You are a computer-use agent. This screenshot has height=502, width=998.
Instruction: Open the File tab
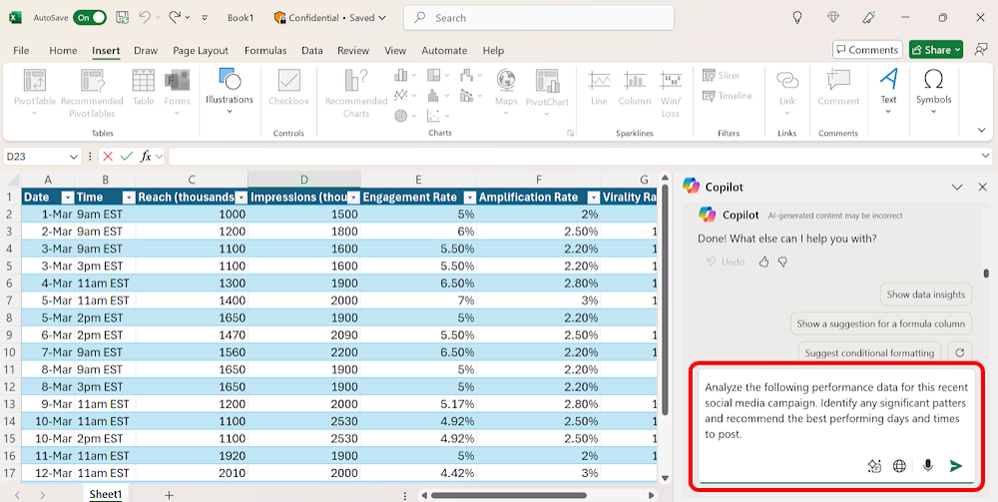click(x=21, y=50)
